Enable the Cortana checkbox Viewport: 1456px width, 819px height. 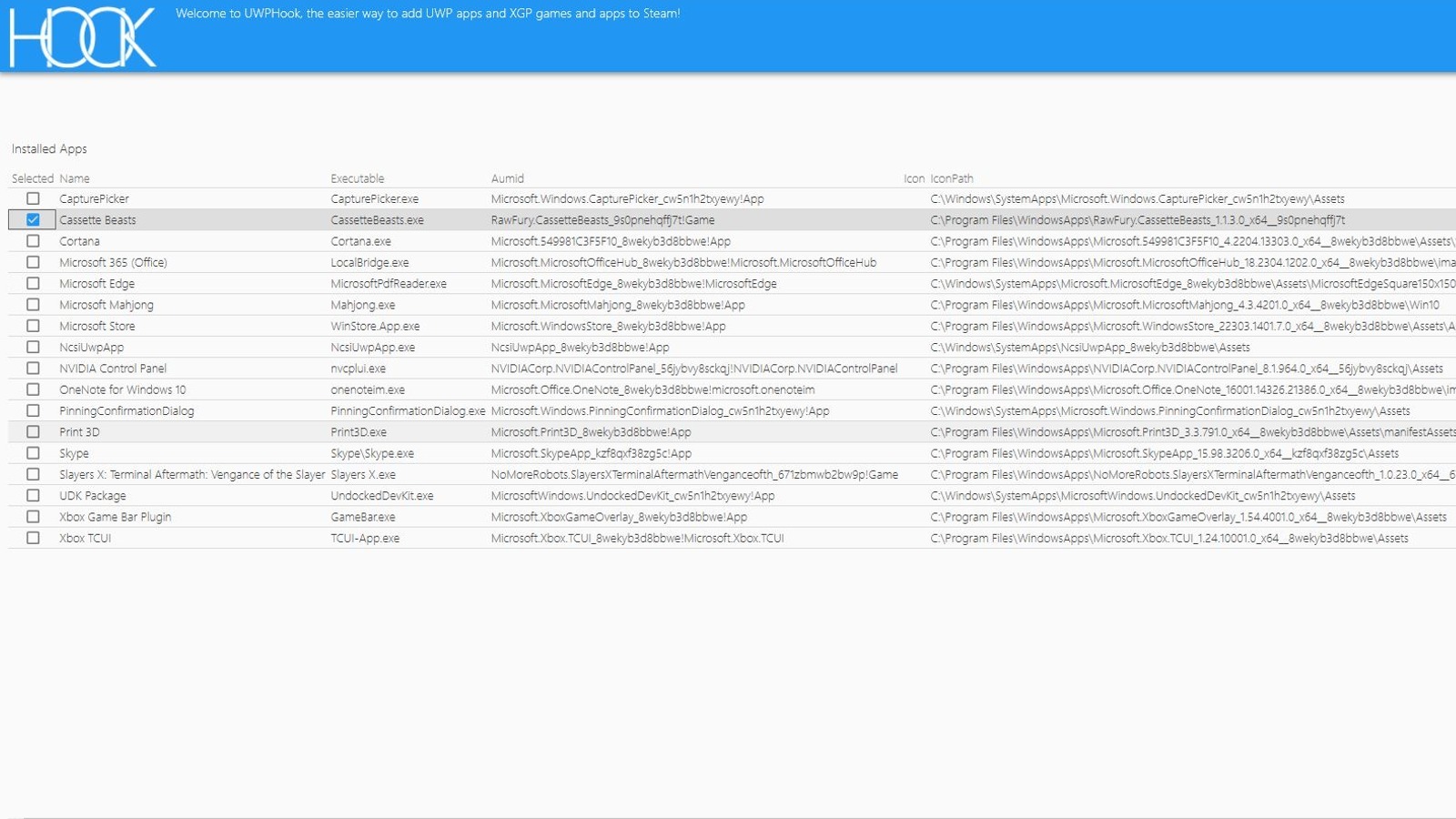tap(33, 241)
